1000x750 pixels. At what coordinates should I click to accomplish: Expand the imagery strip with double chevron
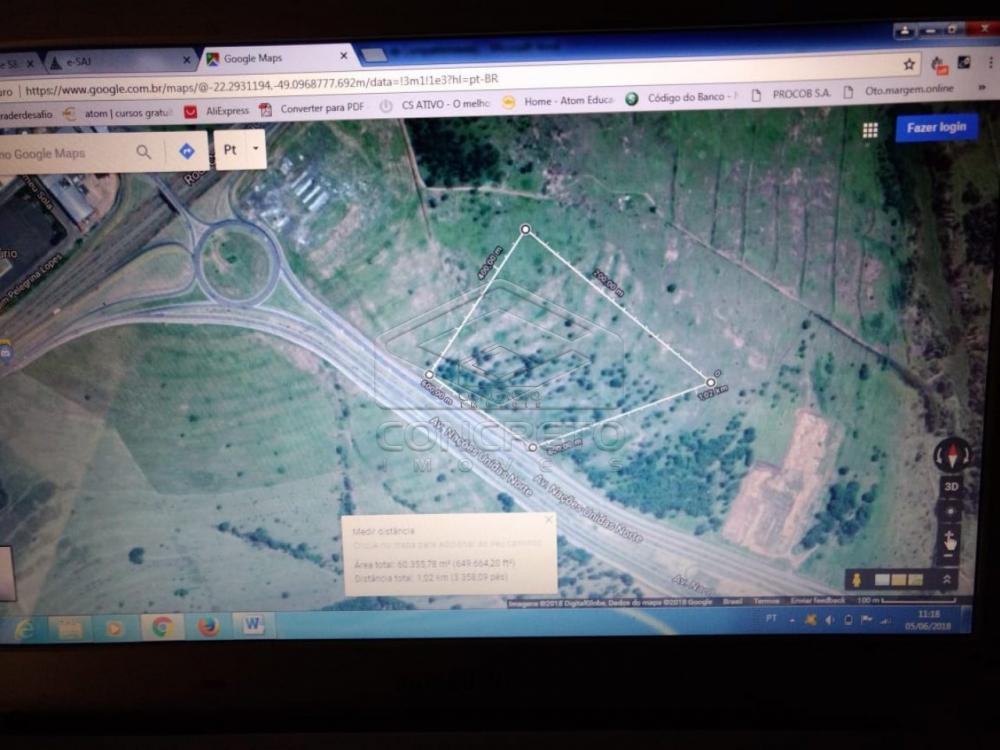coord(946,580)
